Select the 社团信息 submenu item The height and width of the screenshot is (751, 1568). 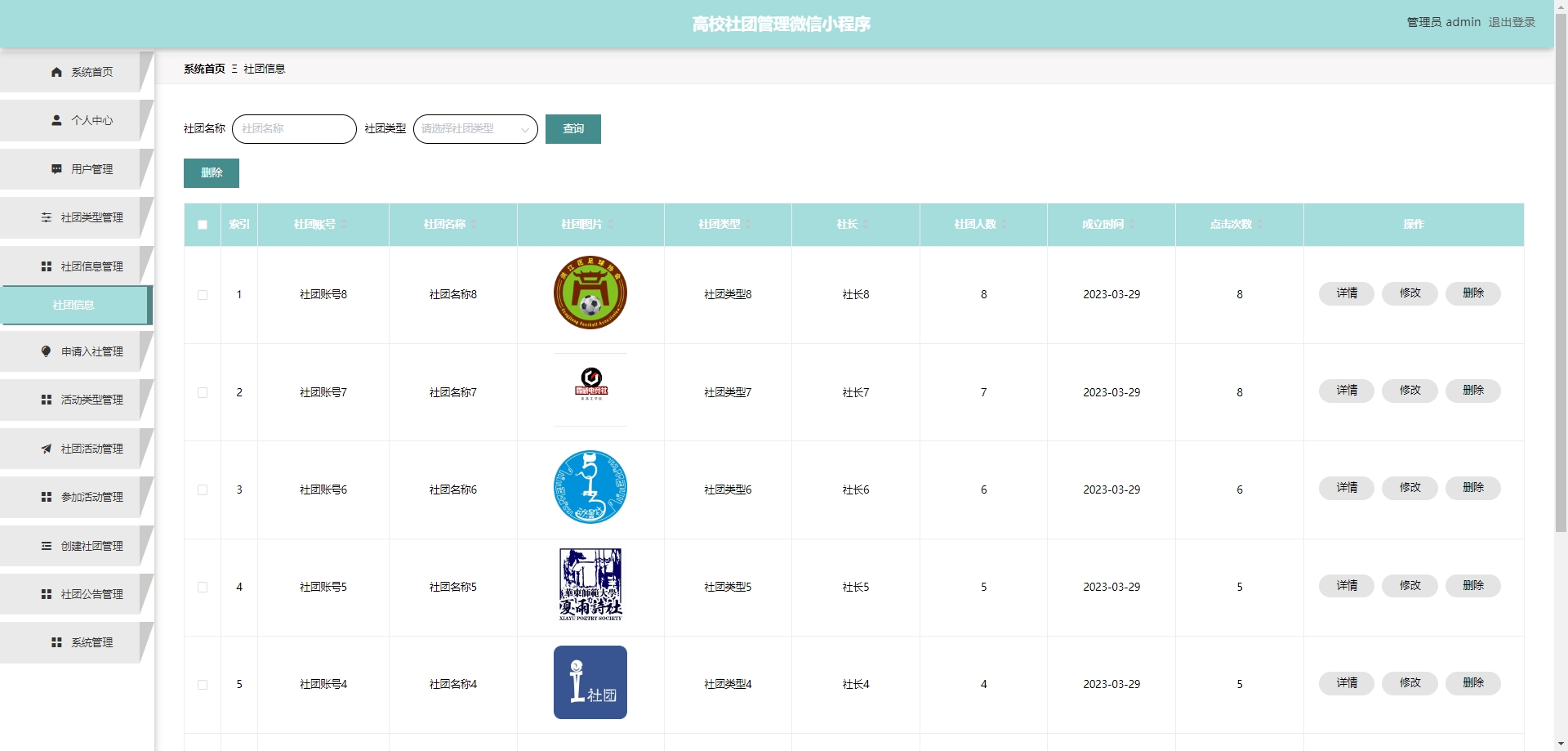(x=76, y=305)
